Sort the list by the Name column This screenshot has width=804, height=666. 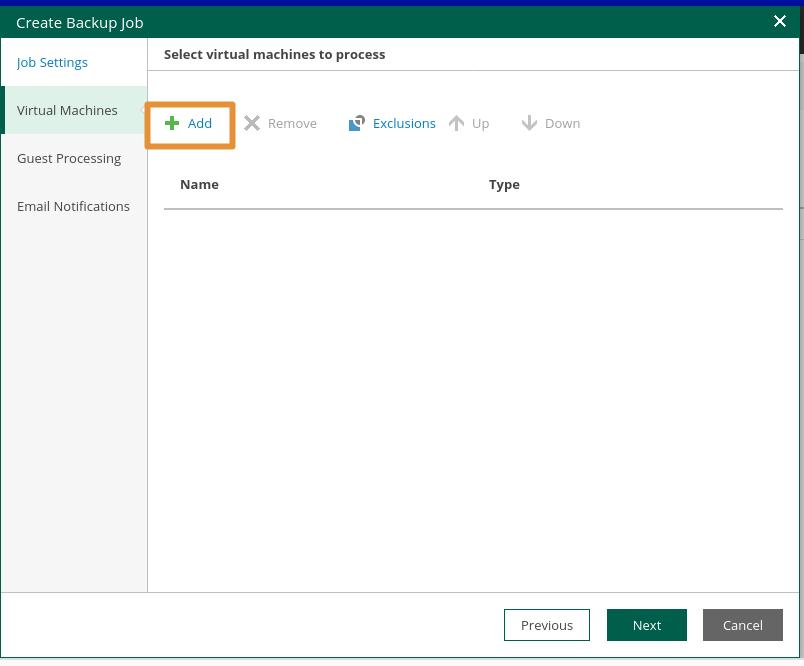[199, 184]
